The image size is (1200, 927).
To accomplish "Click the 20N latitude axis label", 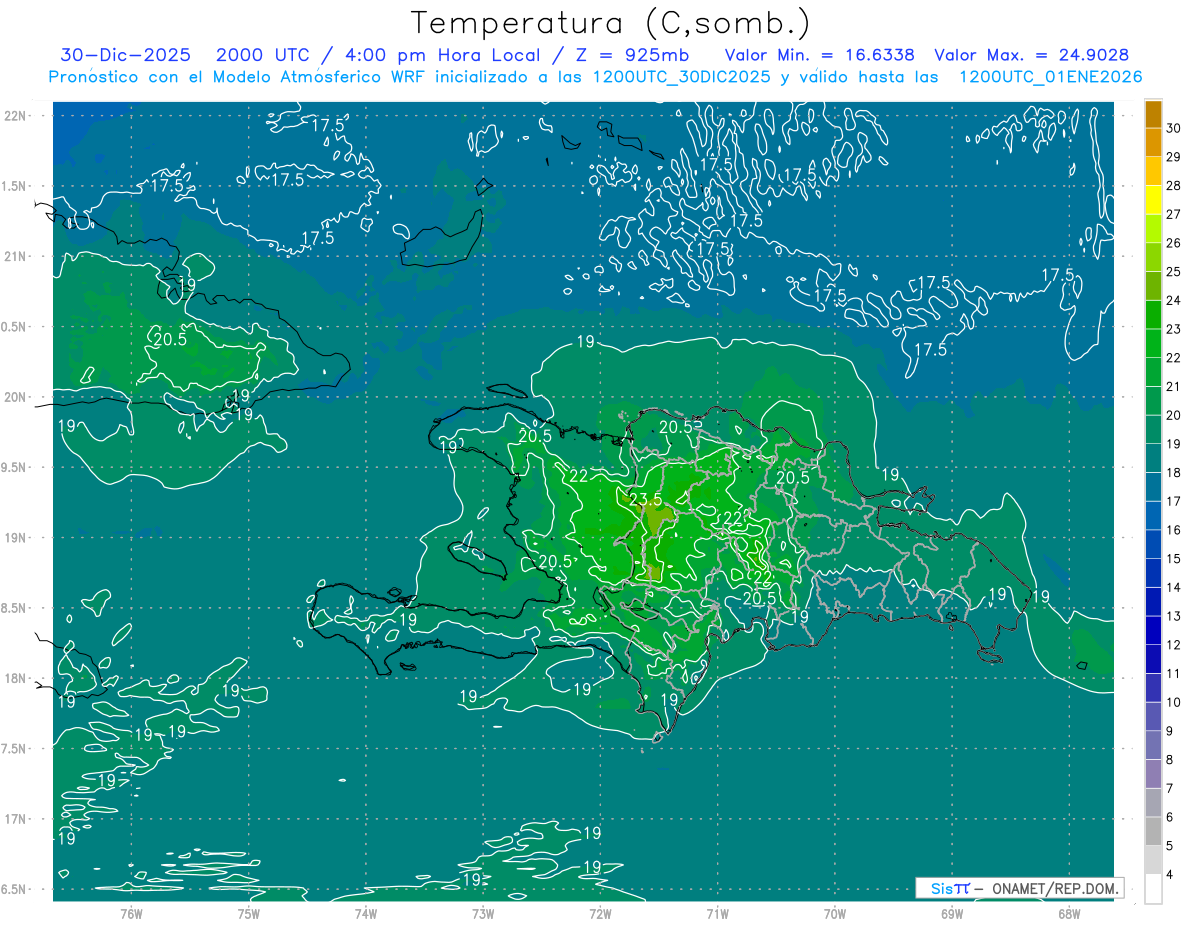I will click(x=15, y=397).
